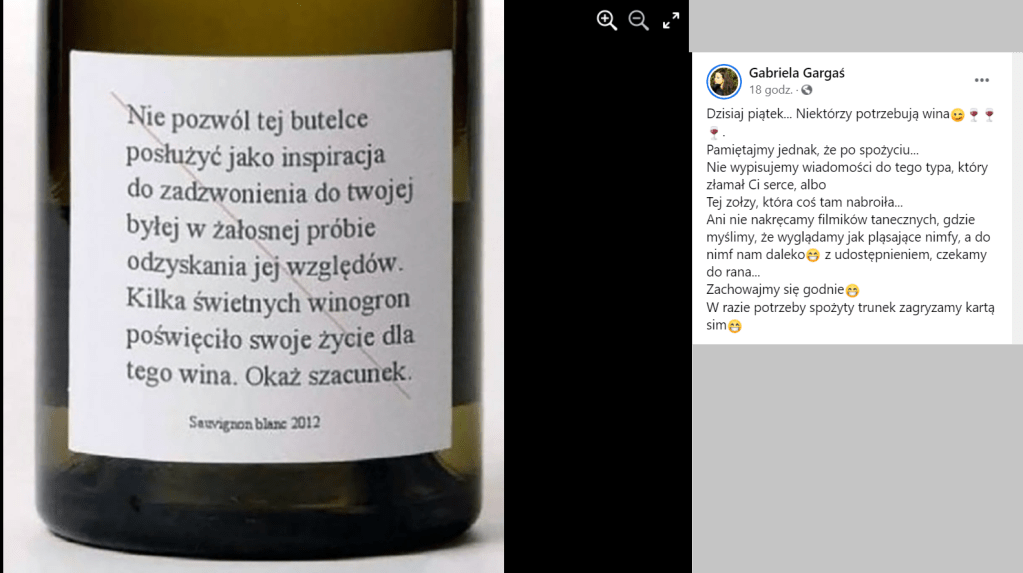Click the last wine glass emoji on the first line
The height and width of the screenshot is (573, 1023).
click(x=989, y=115)
